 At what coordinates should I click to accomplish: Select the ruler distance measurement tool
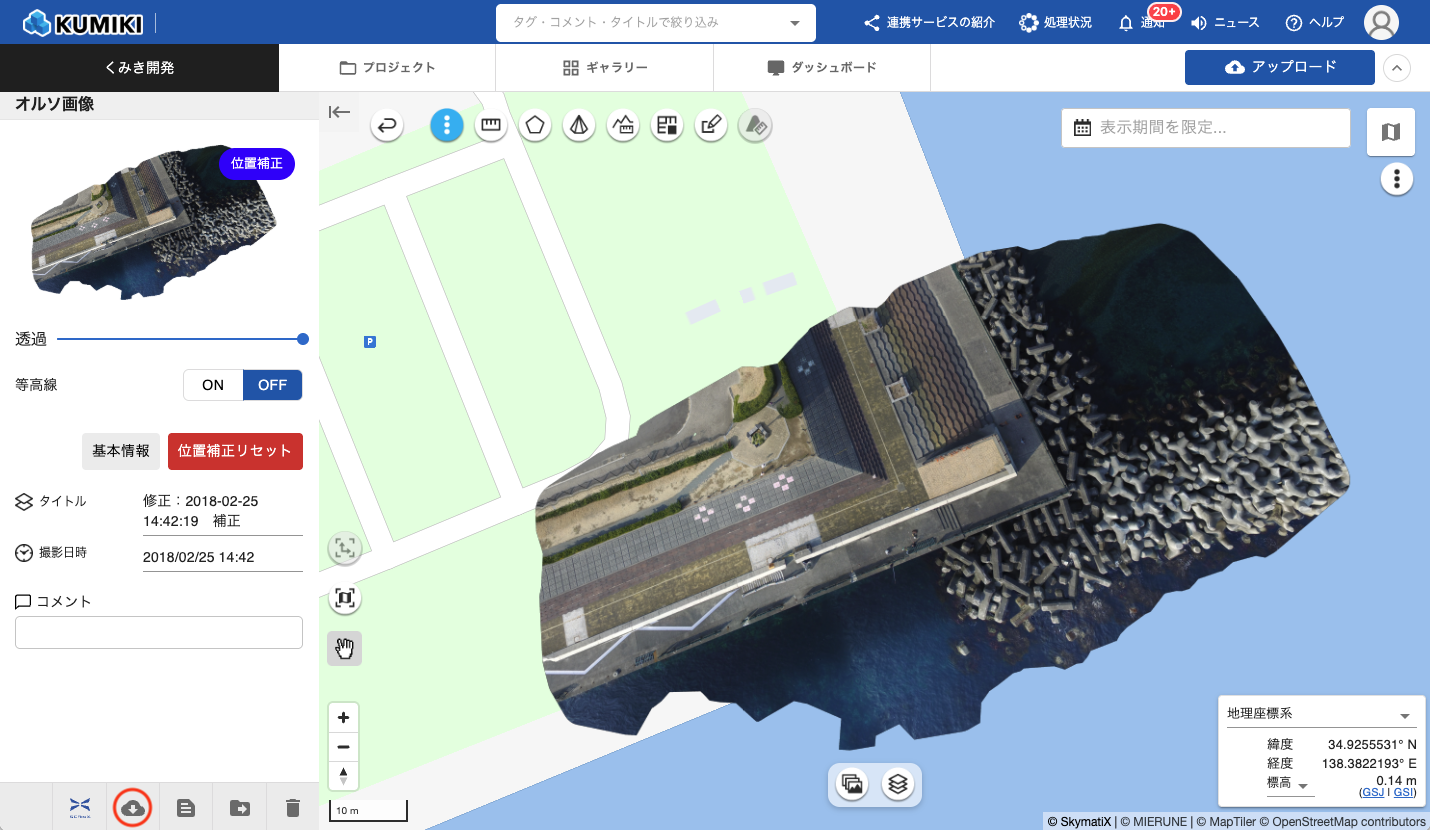tap(490, 125)
